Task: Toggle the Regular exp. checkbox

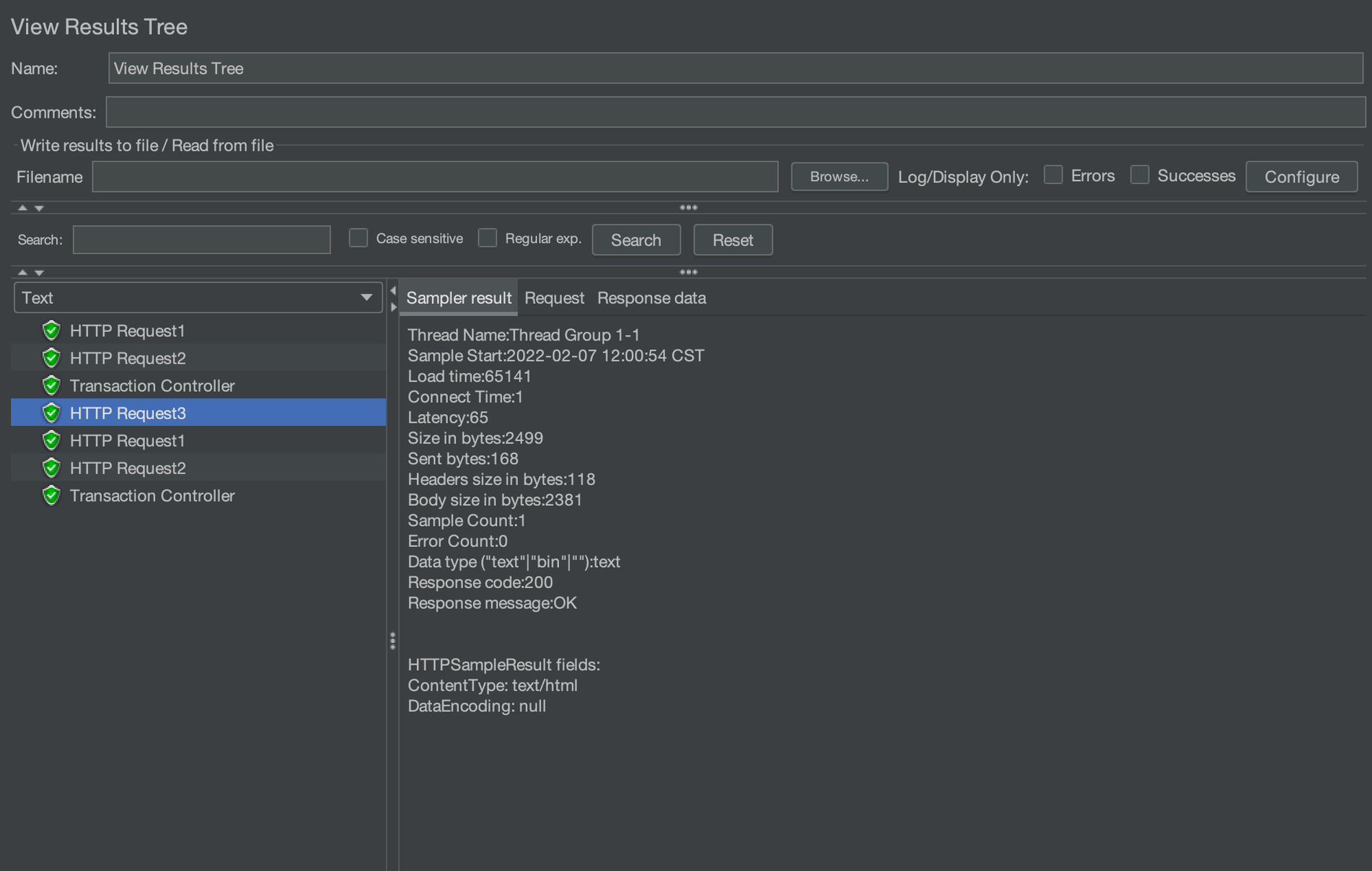Action: coord(488,238)
